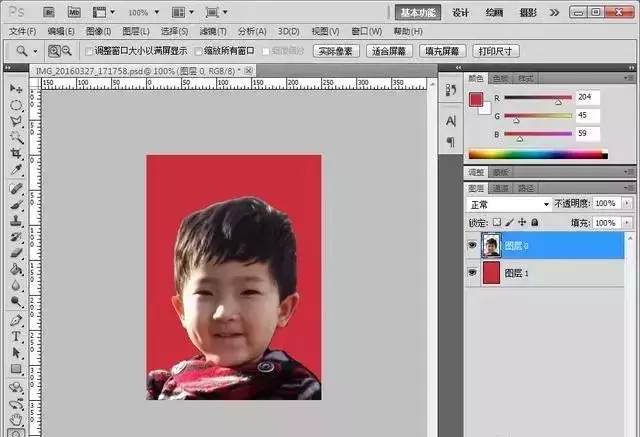Open the 文件(F) menu
This screenshot has height=437, width=640.
point(22,31)
